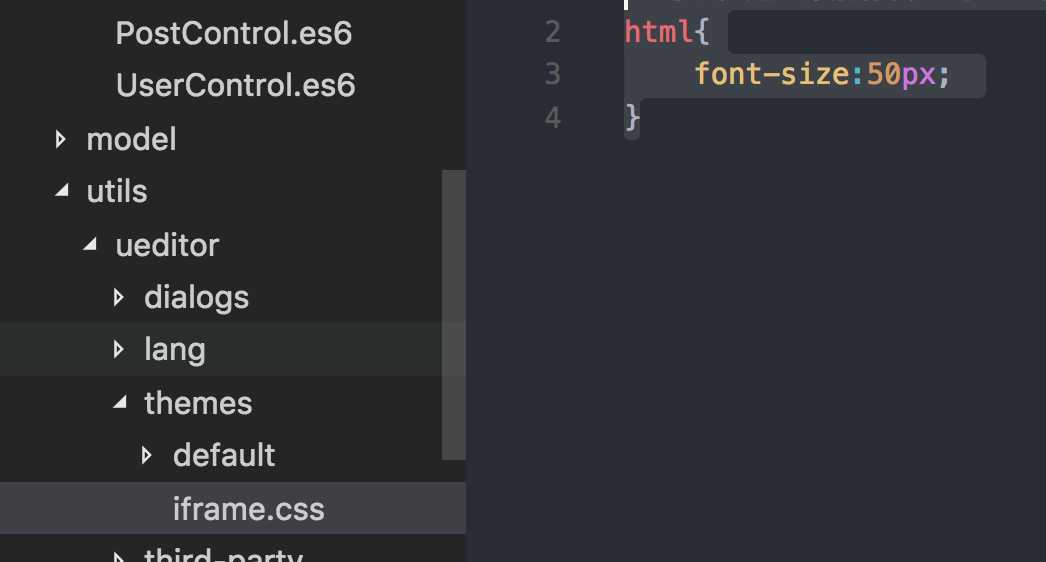Expand the dialogs folder arrow
The image size is (1046, 562).
[119, 297]
